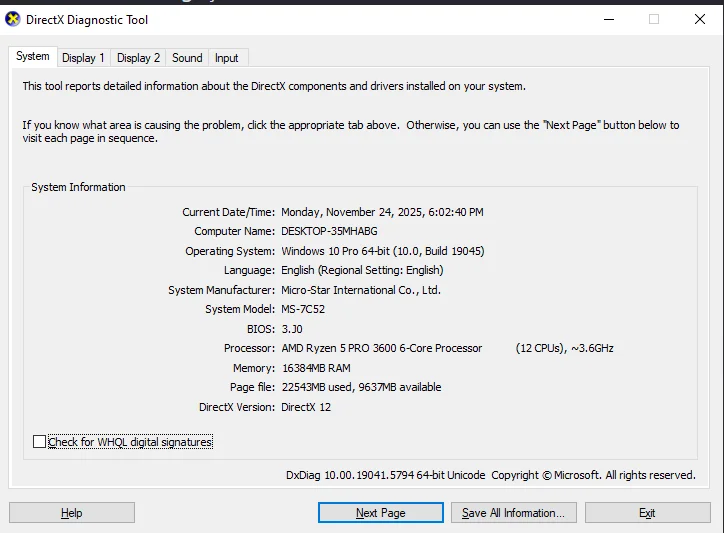This screenshot has height=533, width=724.
Task: Click BIOS value 3.J0
Action: [x=292, y=329]
